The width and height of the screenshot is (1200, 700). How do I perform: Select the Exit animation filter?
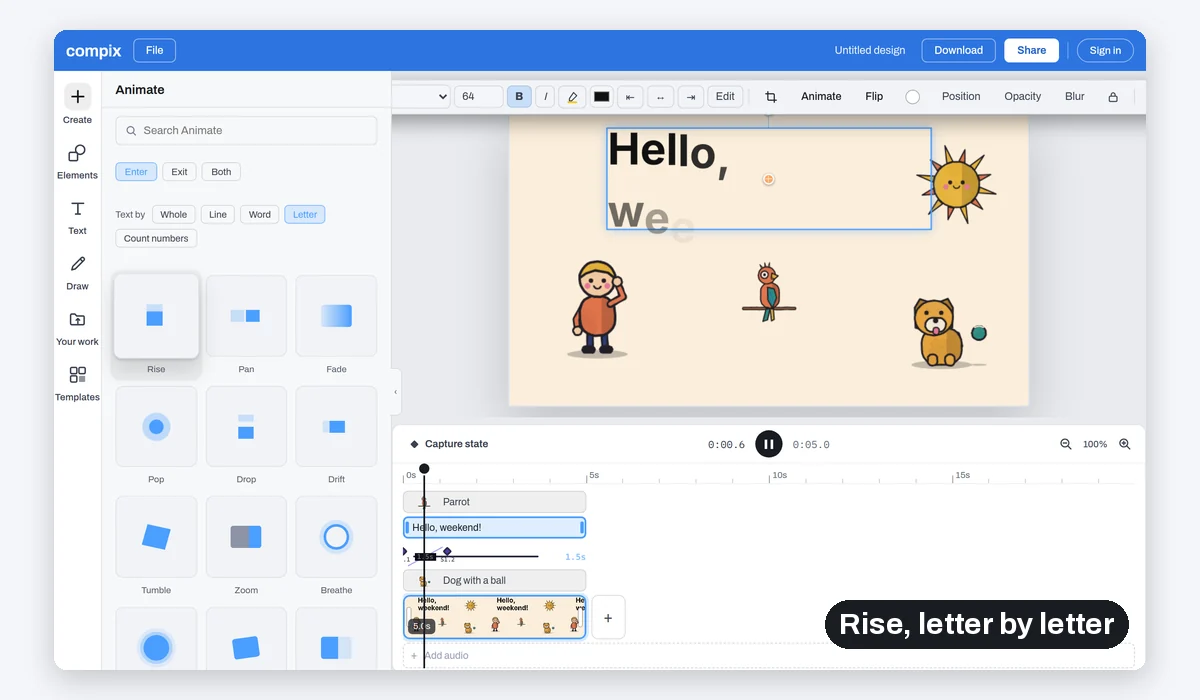point(179,172)
